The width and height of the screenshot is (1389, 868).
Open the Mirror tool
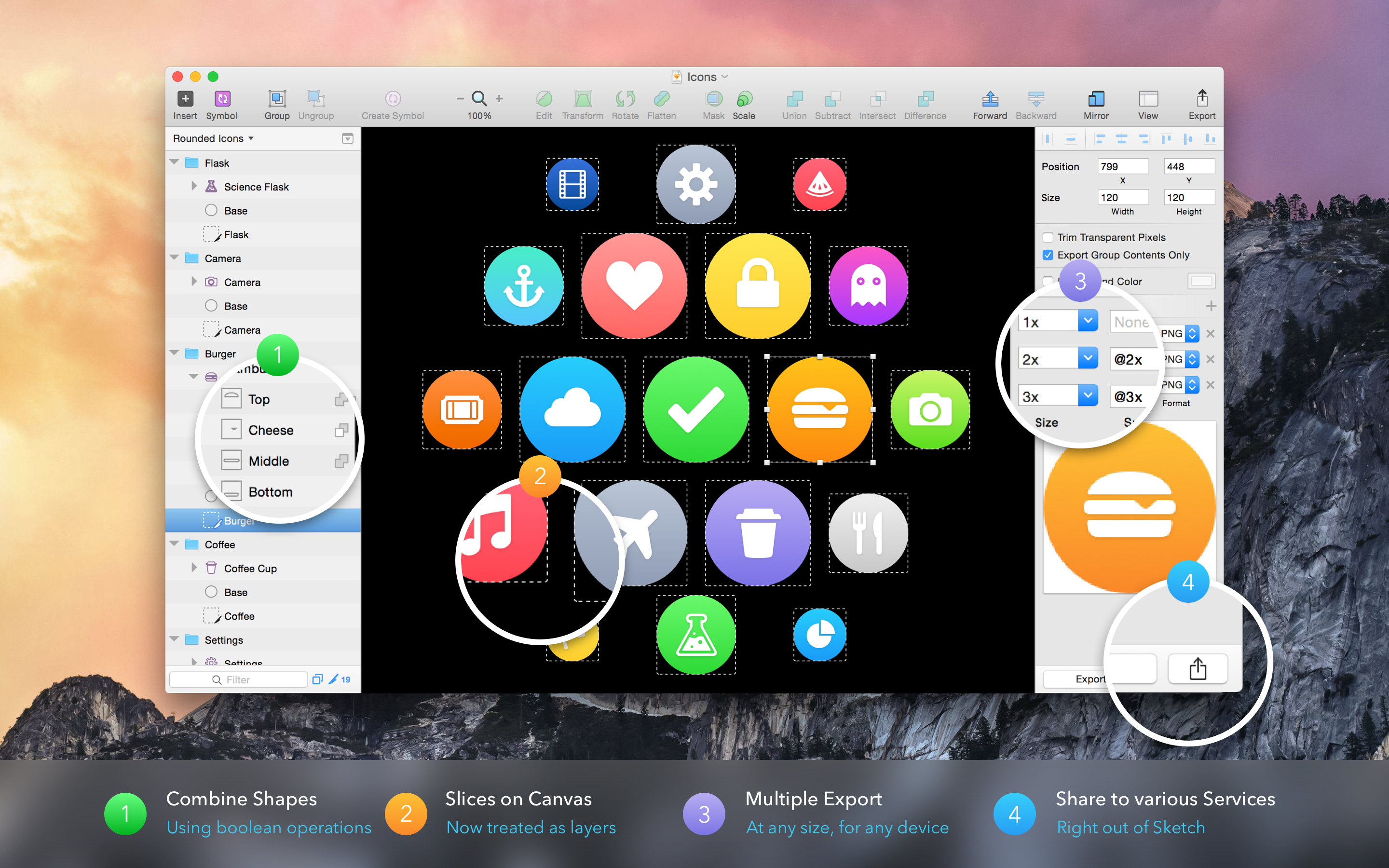pyautogui.click(x=1096, y=99)
